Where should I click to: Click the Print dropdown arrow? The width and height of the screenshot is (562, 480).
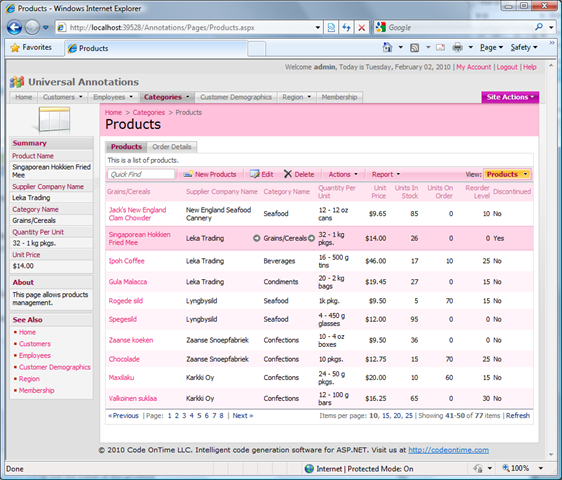(471, 47)
